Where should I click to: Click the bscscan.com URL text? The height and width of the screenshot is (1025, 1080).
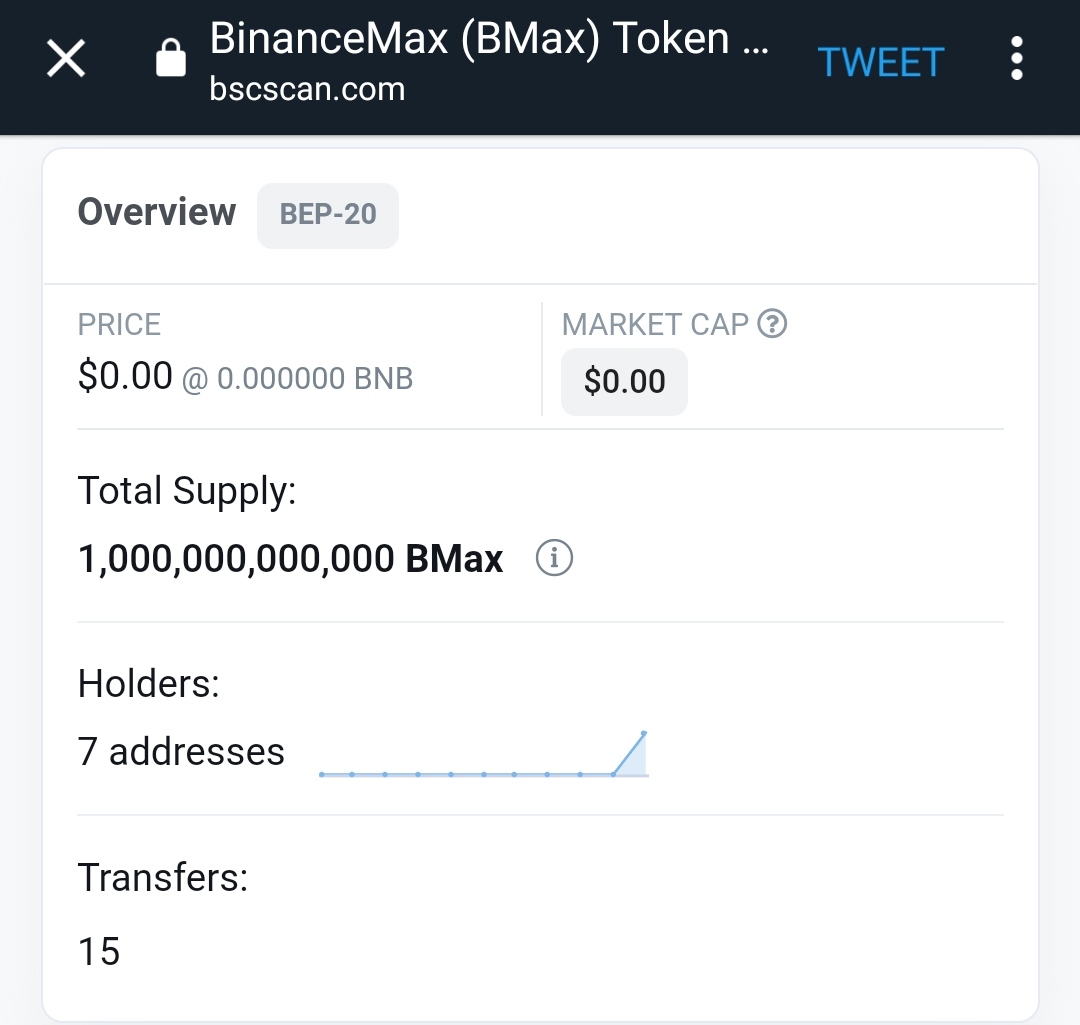(x=307, y=90)
